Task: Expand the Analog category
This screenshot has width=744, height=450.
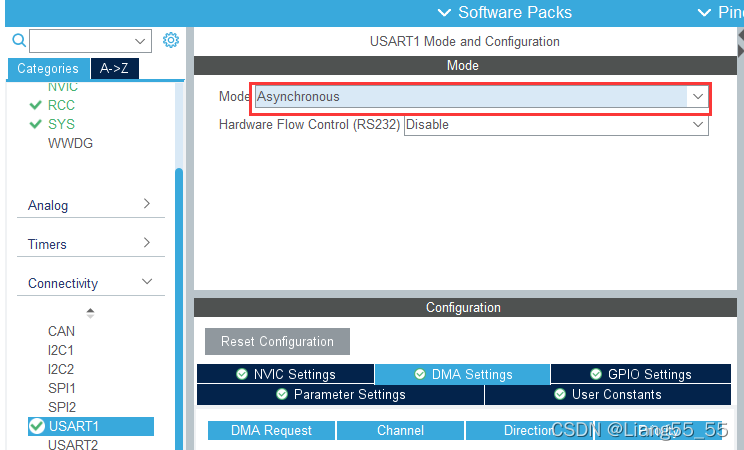Action: tap(91, 205)
